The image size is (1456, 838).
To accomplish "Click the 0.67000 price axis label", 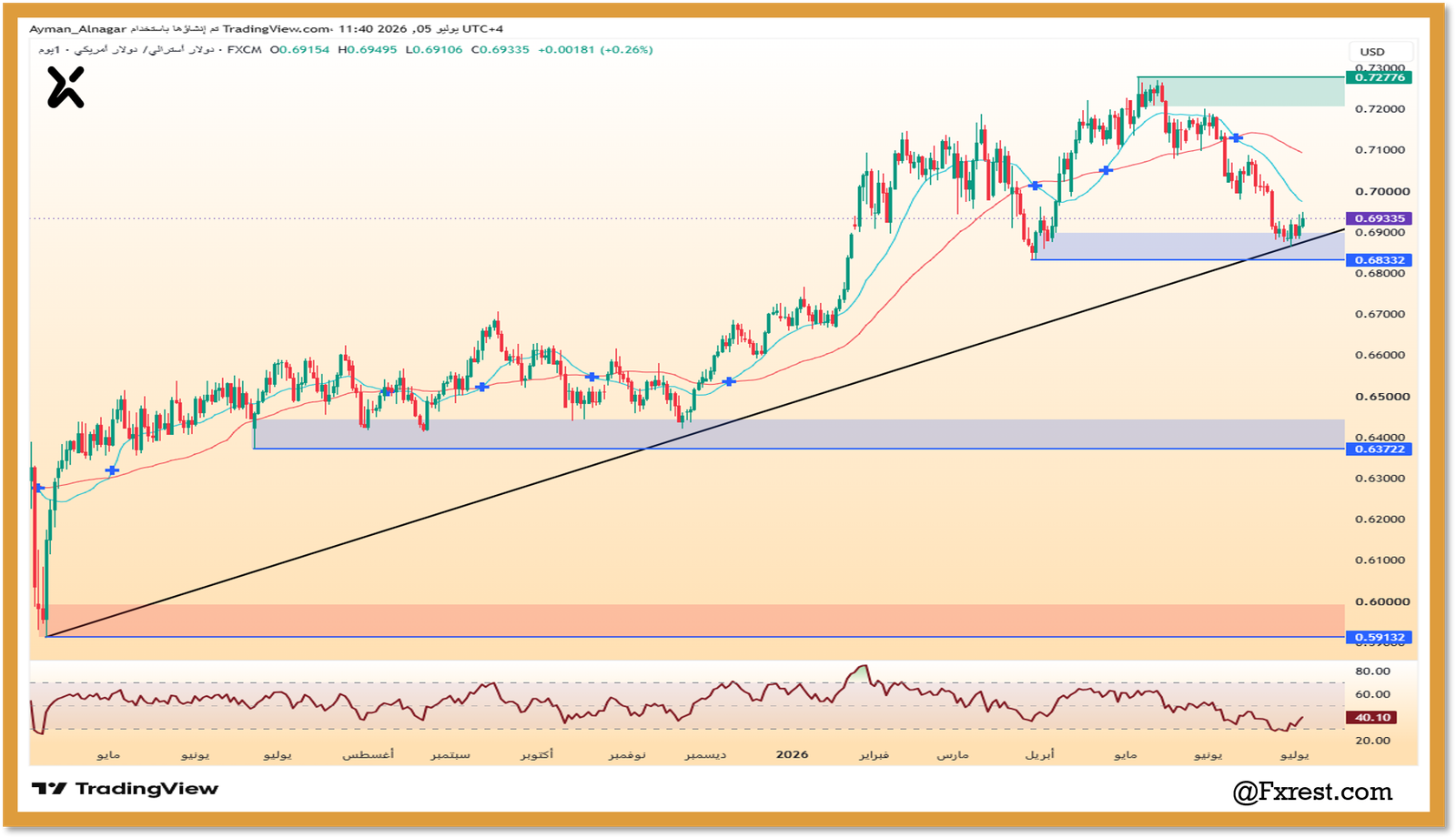I will (x=1380, y=315).
